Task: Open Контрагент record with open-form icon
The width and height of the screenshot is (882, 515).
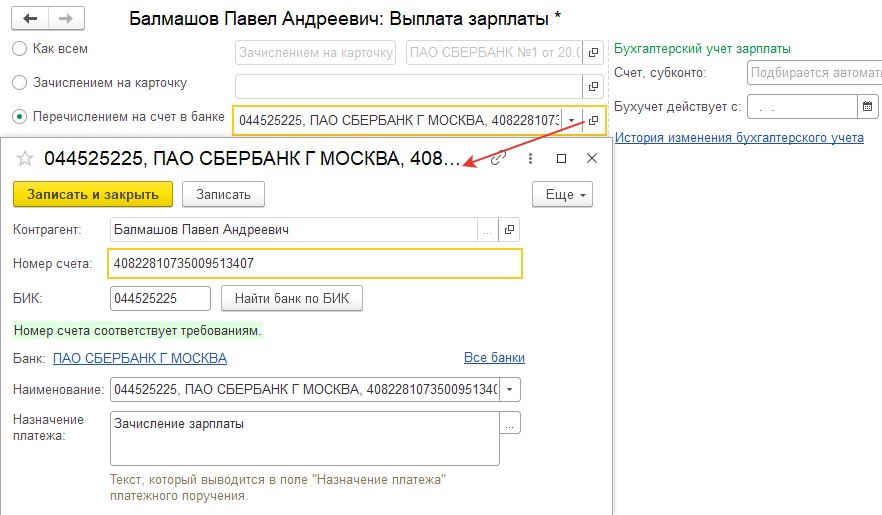Action: [509, 229]
